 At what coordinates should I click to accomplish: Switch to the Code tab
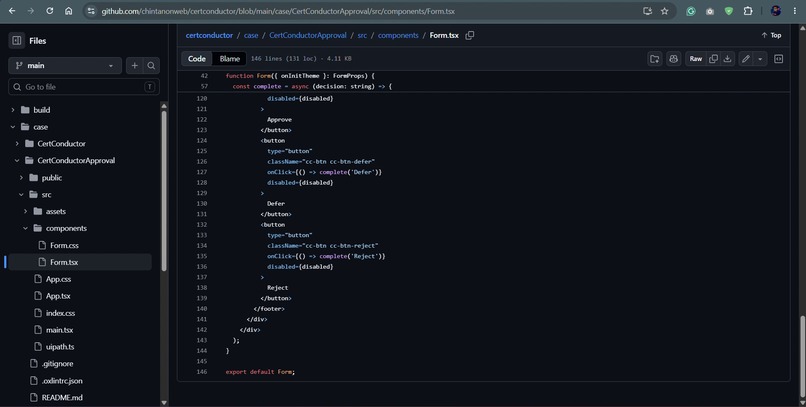tap(197, 59)
